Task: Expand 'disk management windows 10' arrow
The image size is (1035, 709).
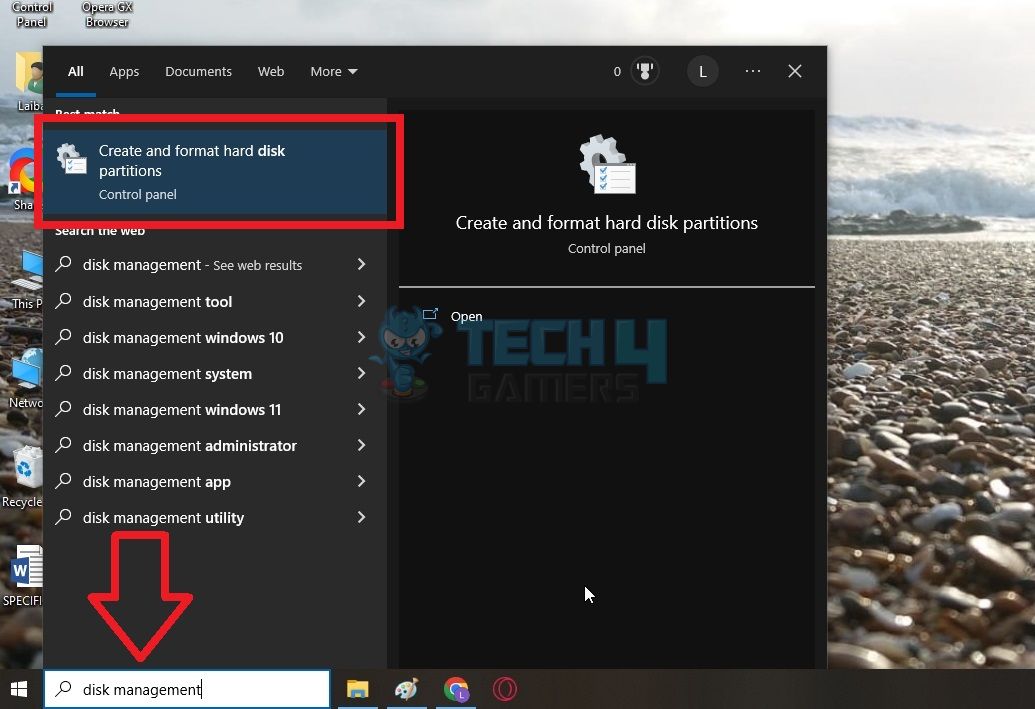Action: click(361, 337)
